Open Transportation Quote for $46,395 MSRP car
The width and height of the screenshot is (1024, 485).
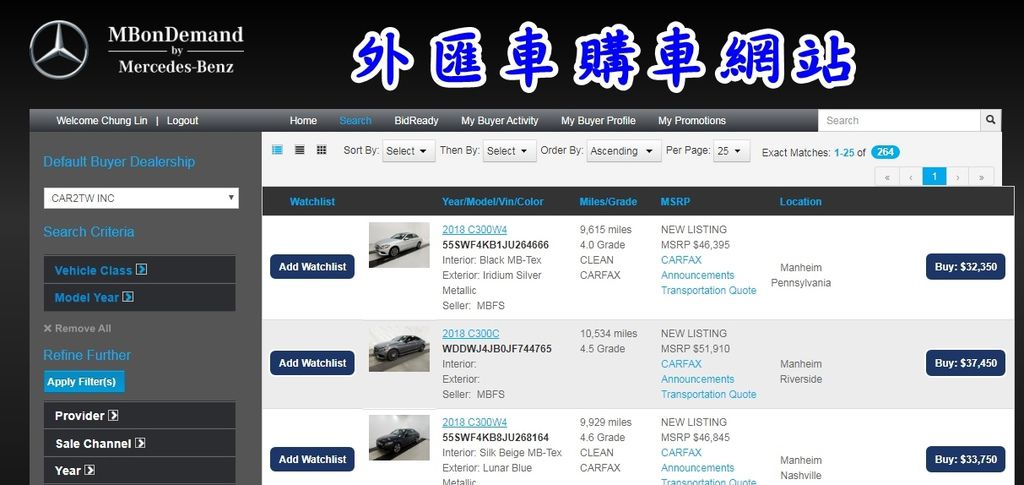pos(709,290)
